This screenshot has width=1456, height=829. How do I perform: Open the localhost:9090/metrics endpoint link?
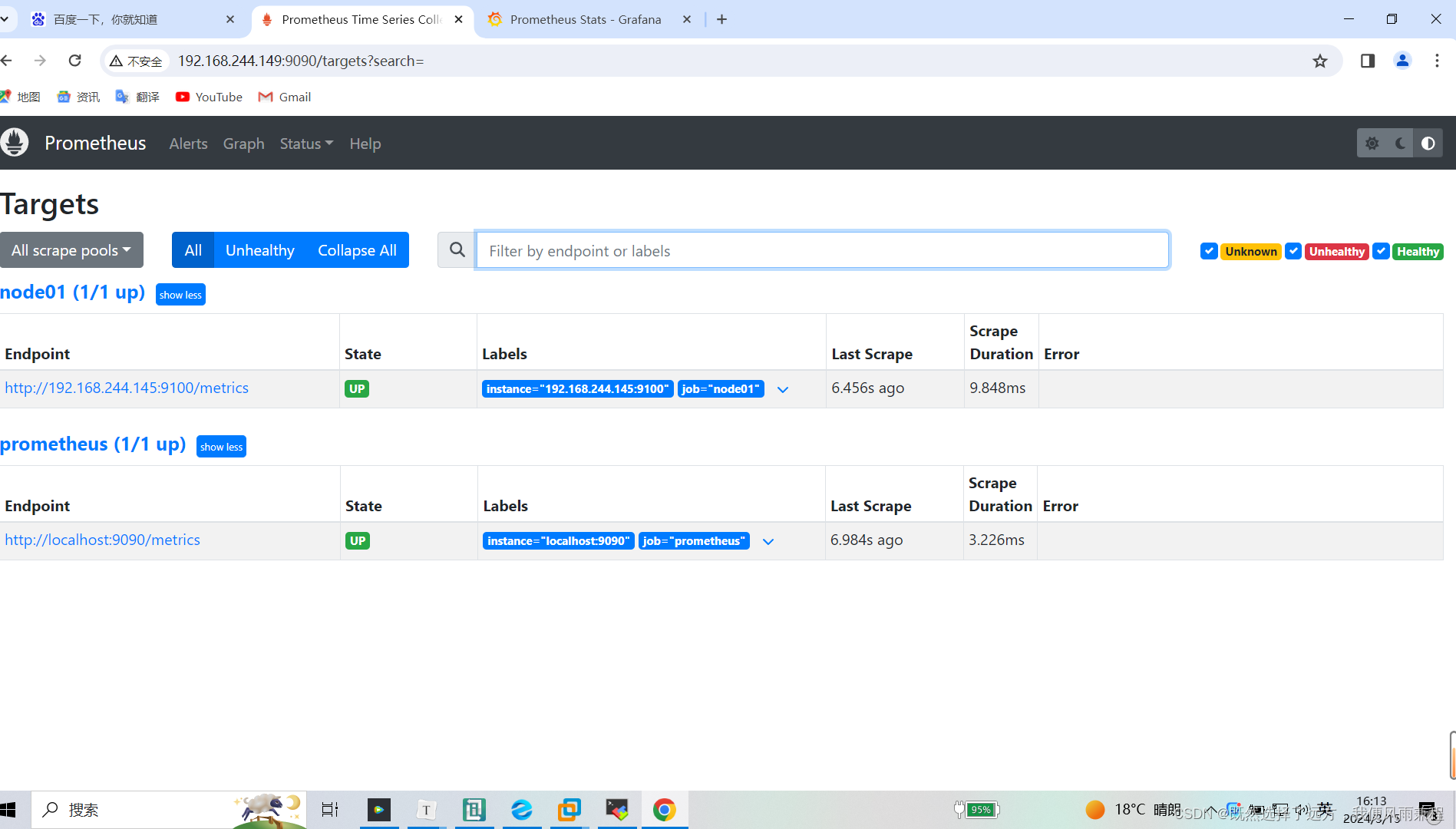click(x=102, y=540)
